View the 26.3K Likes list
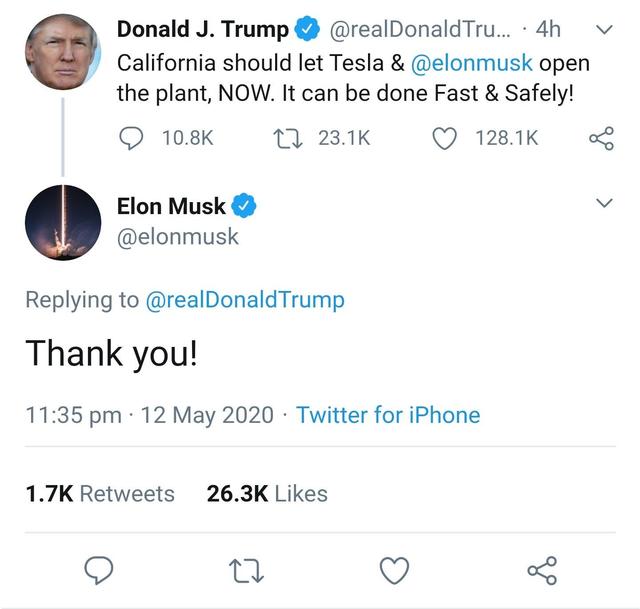Image resolution: width=640 pixels, height=609 pixels. click(267, 494)
